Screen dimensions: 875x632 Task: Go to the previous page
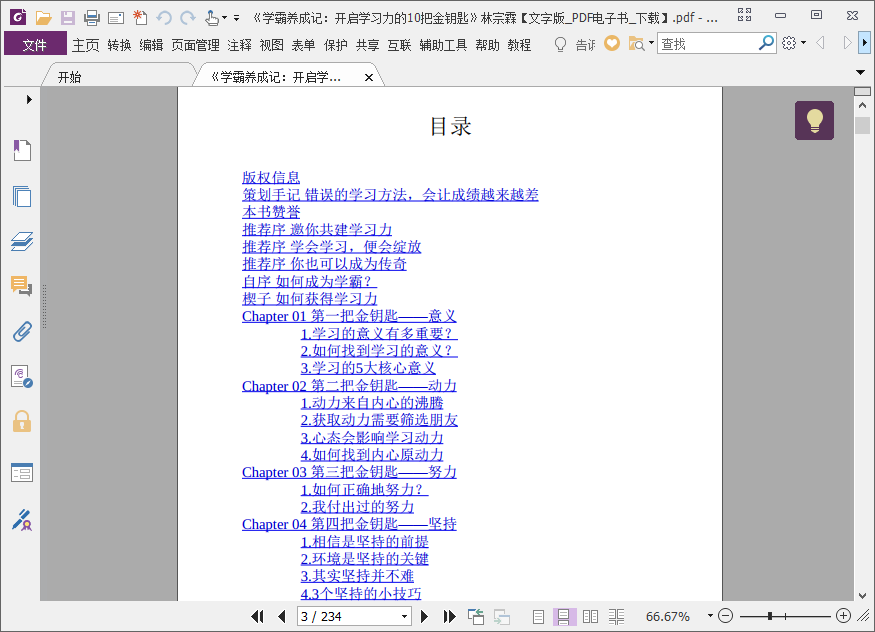pos(281,616)
